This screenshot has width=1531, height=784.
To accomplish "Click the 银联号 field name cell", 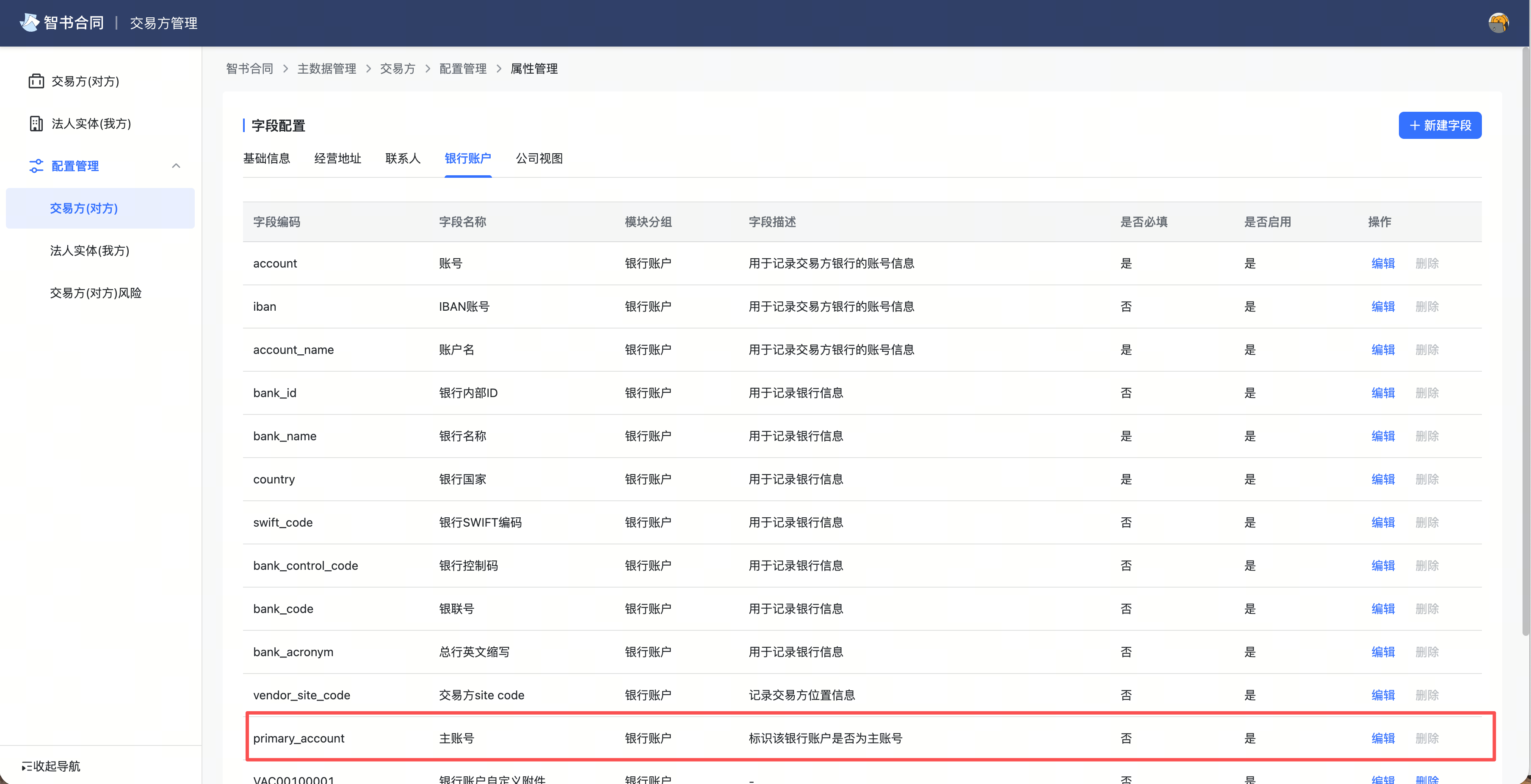I will [x=456, y=609].
